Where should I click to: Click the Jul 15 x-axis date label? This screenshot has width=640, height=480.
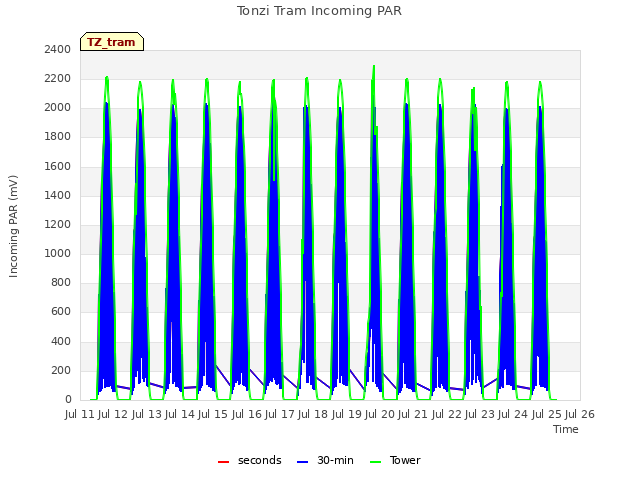pyautogui.click(x=213, y=414)
